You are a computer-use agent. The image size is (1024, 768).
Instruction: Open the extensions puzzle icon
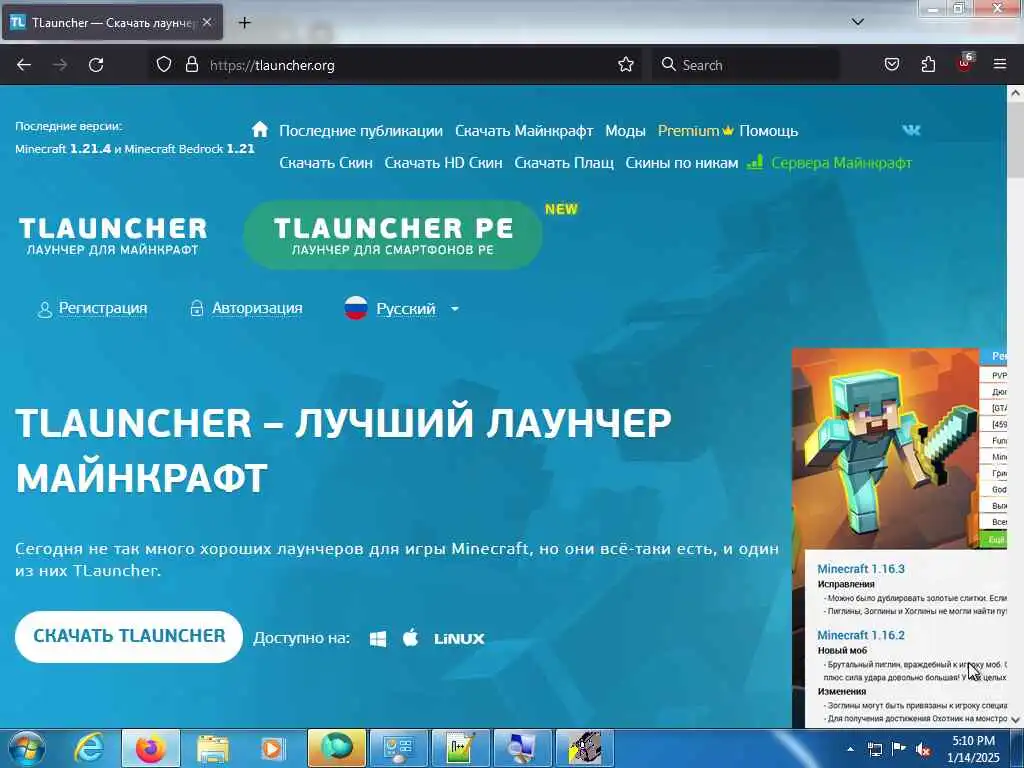pyautogui.click(x=928, y=64)
